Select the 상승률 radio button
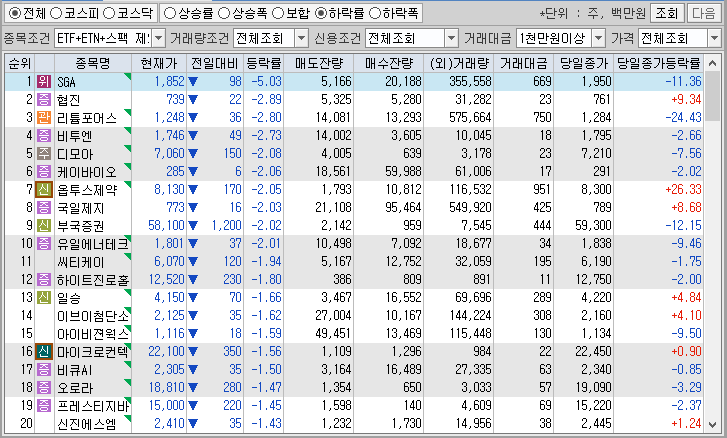The height and width of the screenshot is (438, 727). [x=170, y=13]
